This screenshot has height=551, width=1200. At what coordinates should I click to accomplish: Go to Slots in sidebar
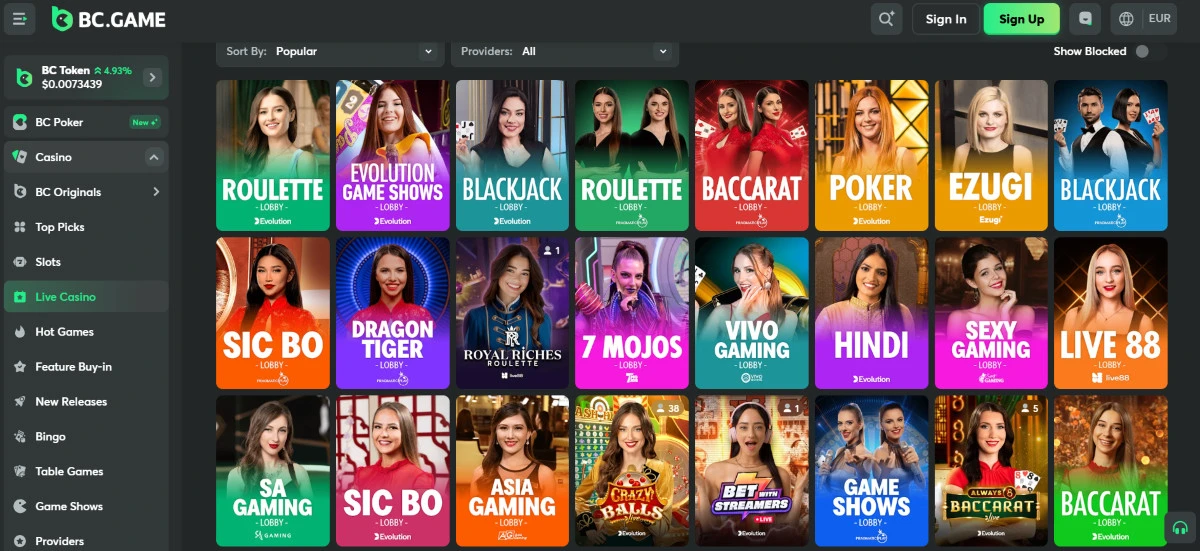click(x=48, y=262)
